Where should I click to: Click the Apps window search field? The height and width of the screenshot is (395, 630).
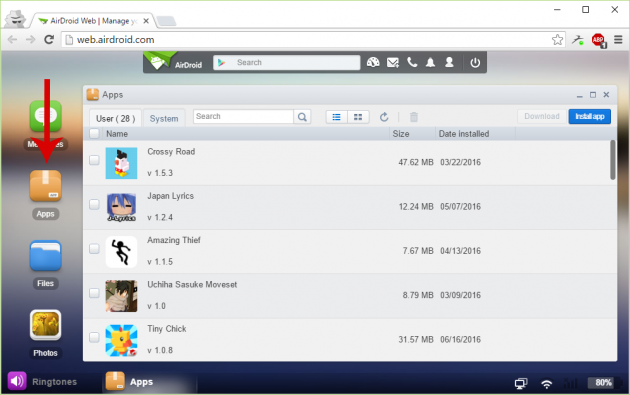[243, 117]
